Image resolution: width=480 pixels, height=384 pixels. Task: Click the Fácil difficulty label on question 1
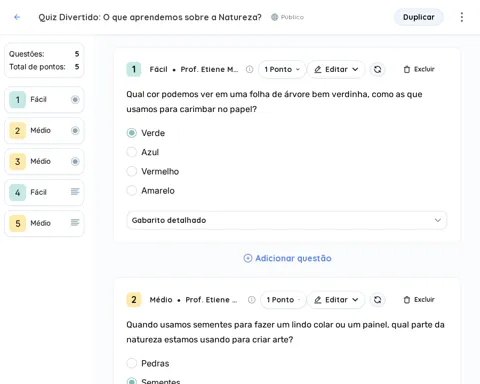(x=158, y=69)
